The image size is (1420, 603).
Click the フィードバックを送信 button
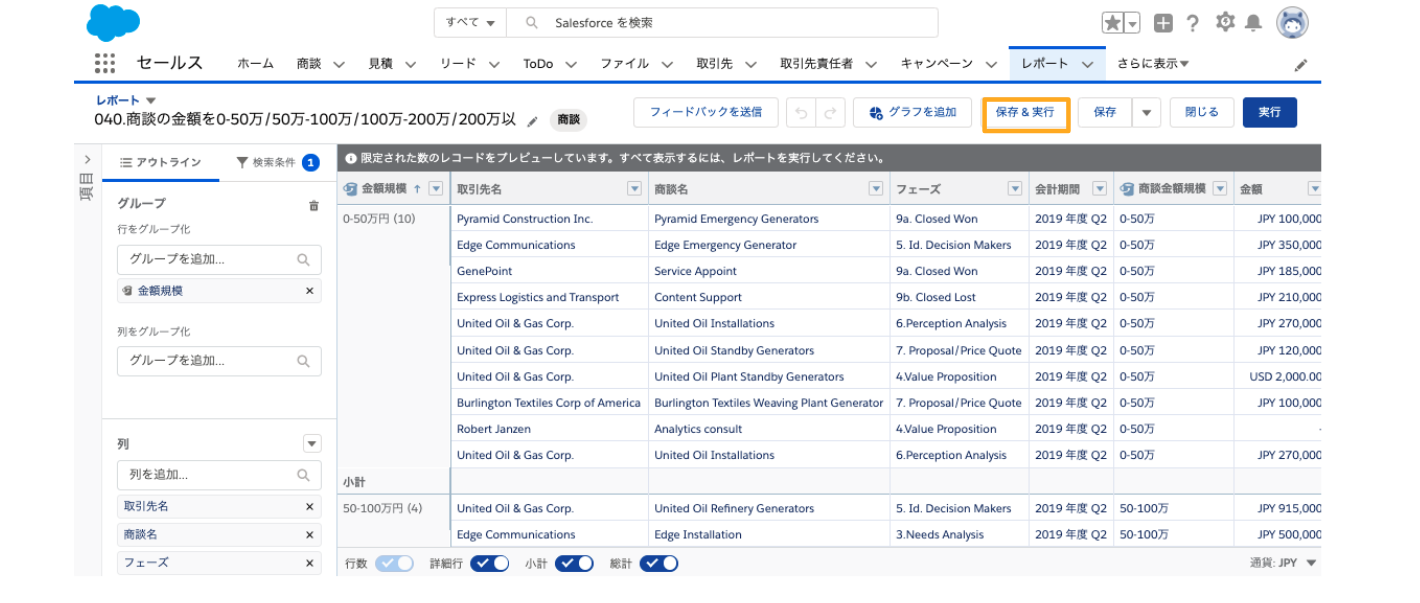pyautogui.click(x=705, y=113)
